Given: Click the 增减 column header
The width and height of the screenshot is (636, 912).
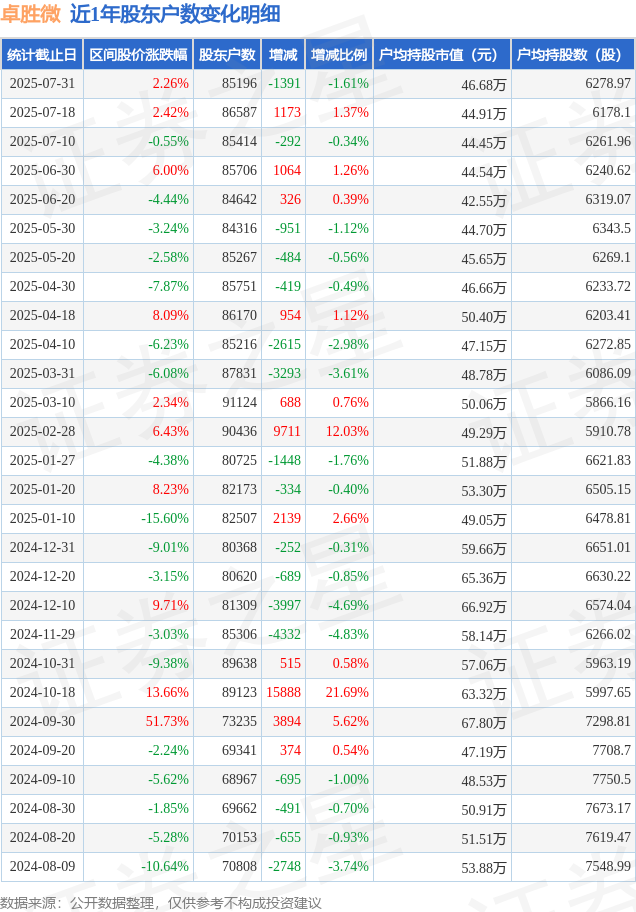Looking at the screenshot, I should click(x=283, y=55).
